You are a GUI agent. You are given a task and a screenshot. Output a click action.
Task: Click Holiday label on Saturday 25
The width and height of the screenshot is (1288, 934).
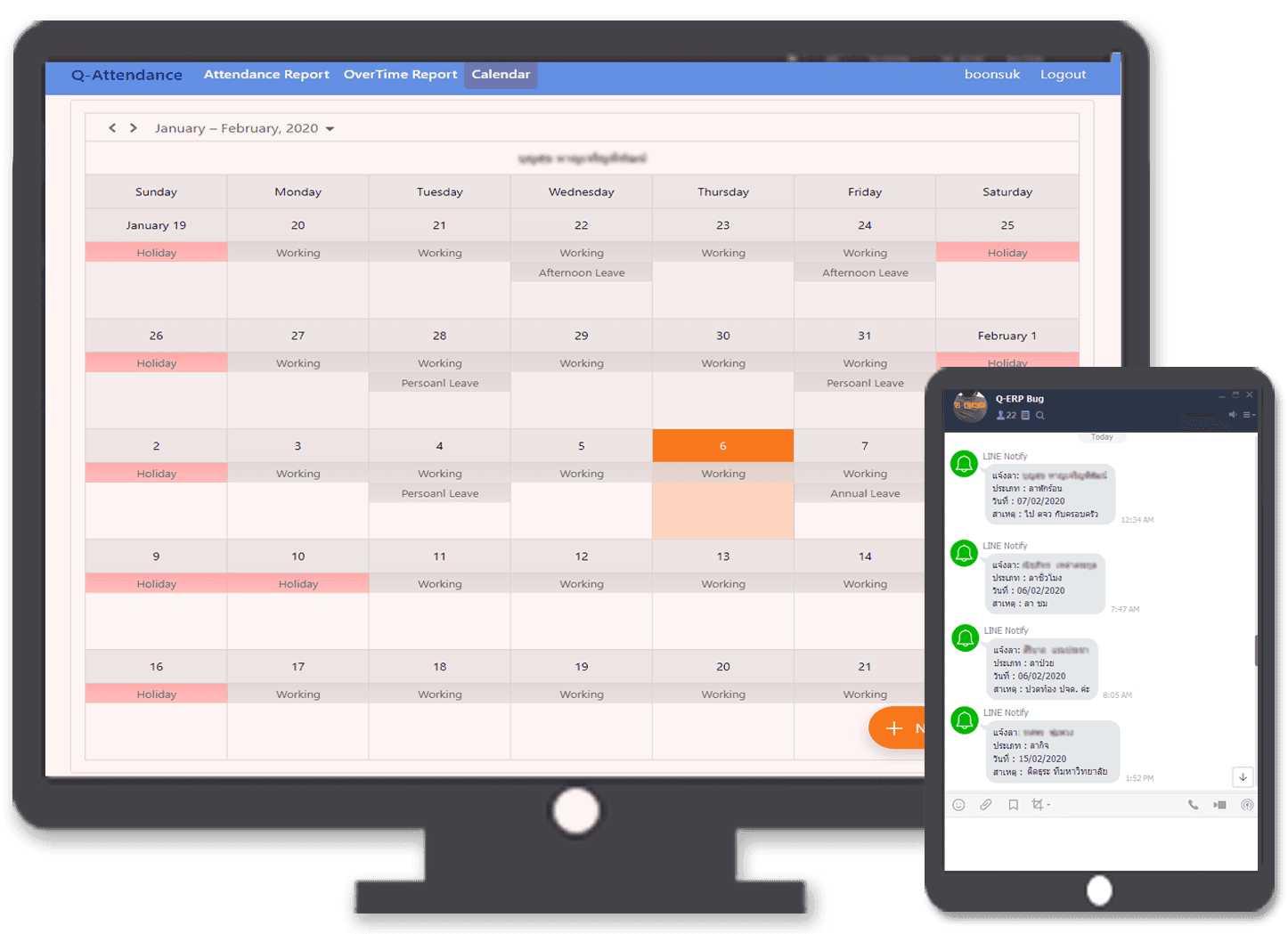(1007, 253)
